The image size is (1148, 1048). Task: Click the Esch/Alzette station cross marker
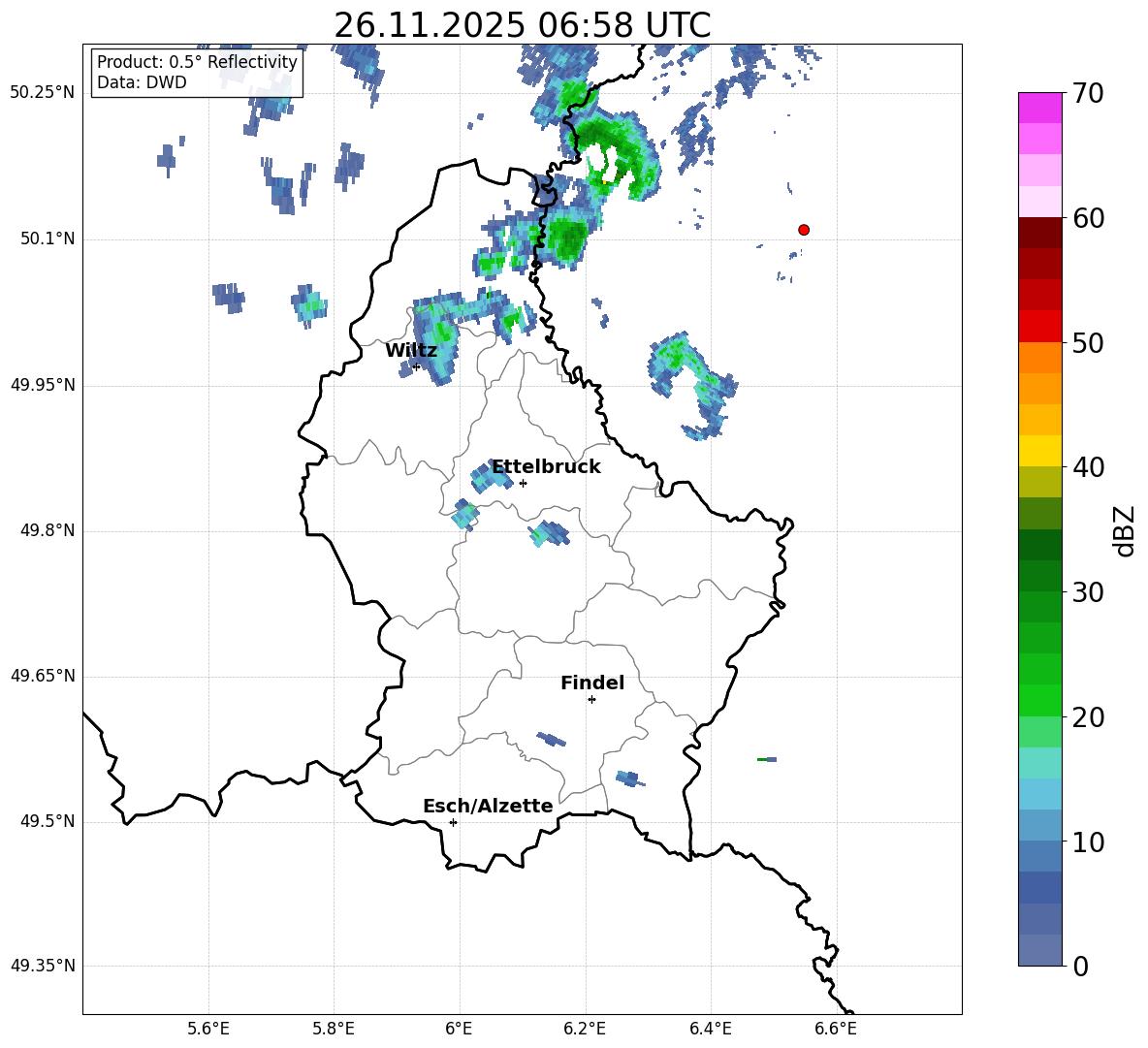pos(453,822)
